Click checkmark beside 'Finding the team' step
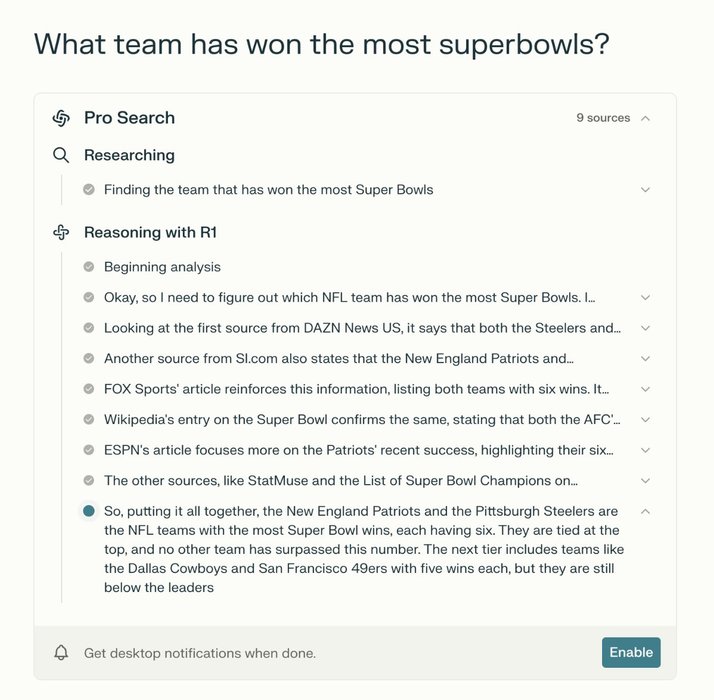 click(89, 190)
